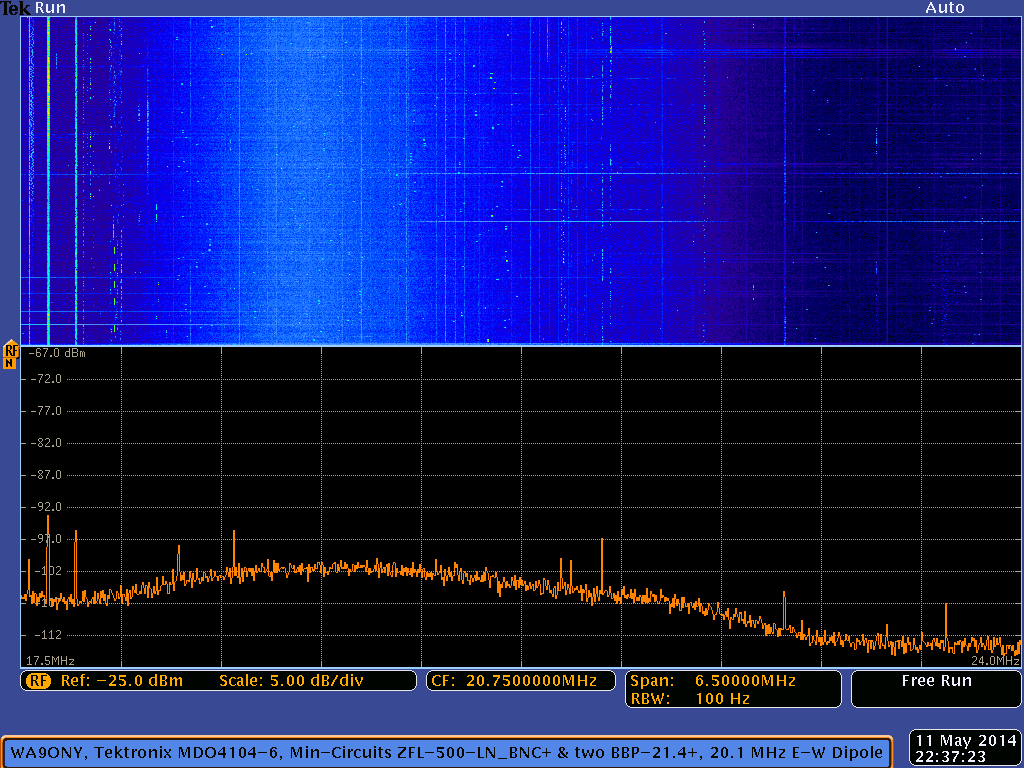1024x768 pixels.
Task: Click the 22:37:23 time display
Action: 951,758
